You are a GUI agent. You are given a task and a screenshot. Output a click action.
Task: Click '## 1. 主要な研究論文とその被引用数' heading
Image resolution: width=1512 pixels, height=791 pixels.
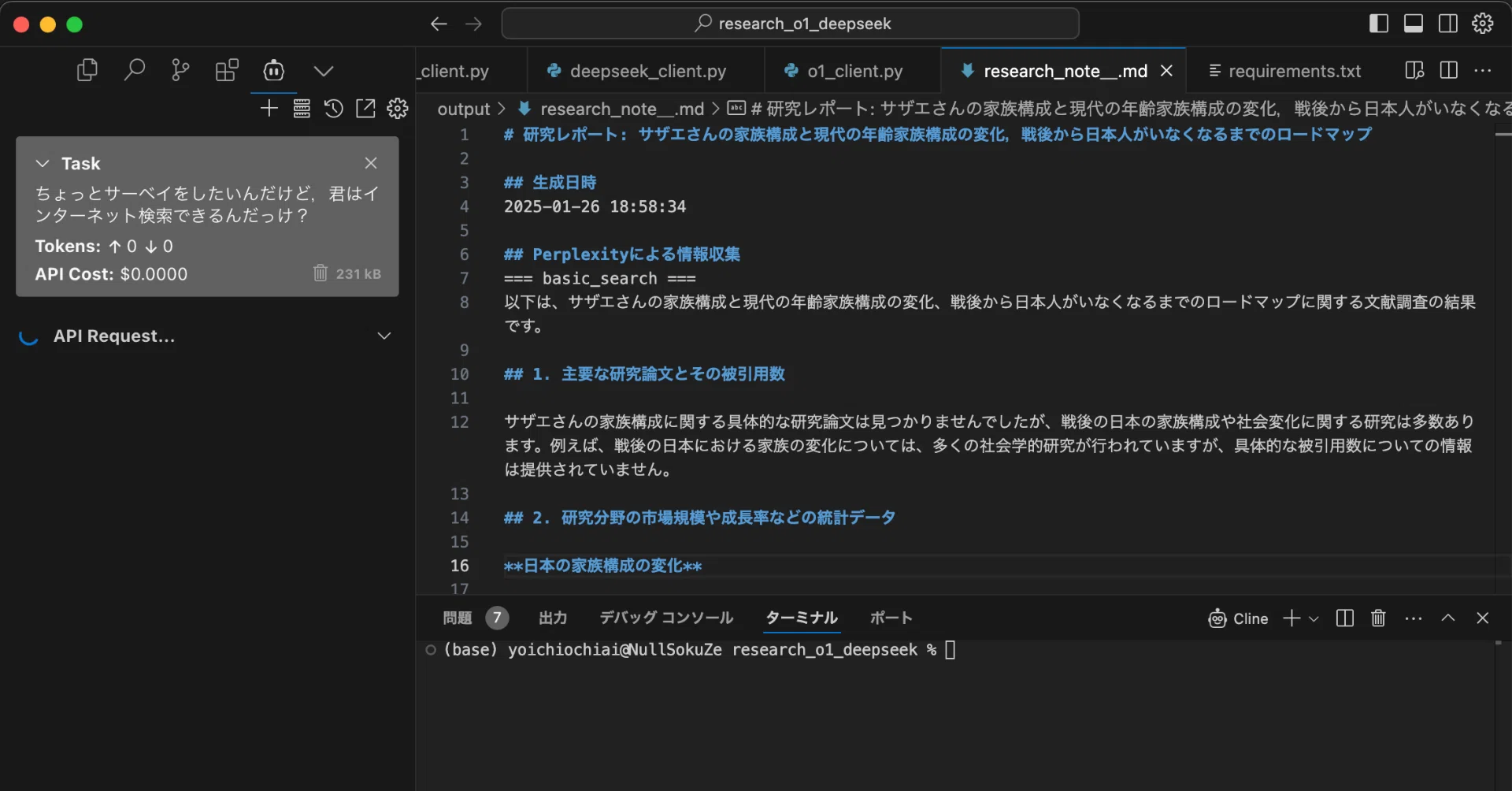point(644,374)
